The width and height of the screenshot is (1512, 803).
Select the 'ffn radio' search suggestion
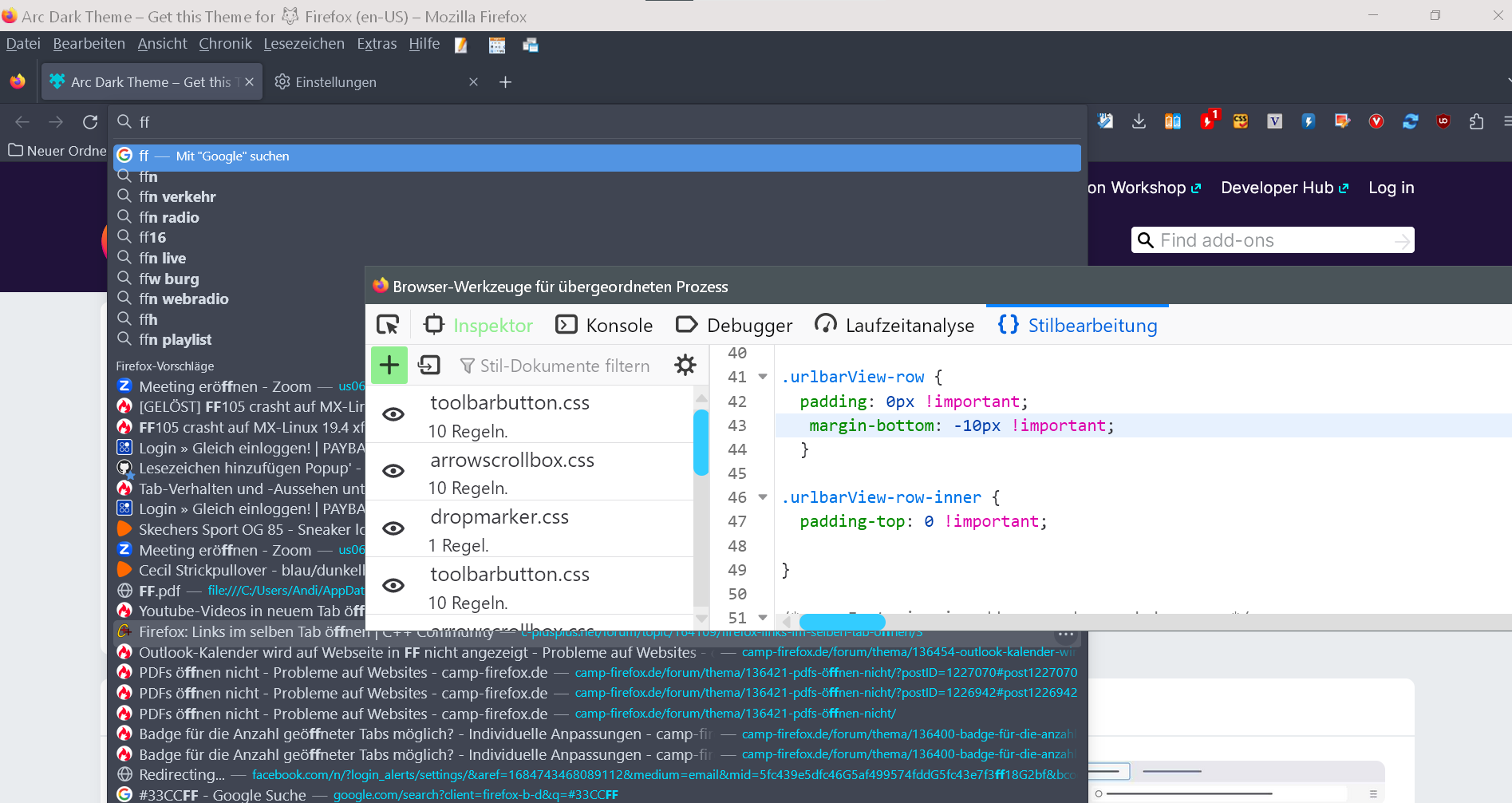pyautogui.click(x=169, y=217)
